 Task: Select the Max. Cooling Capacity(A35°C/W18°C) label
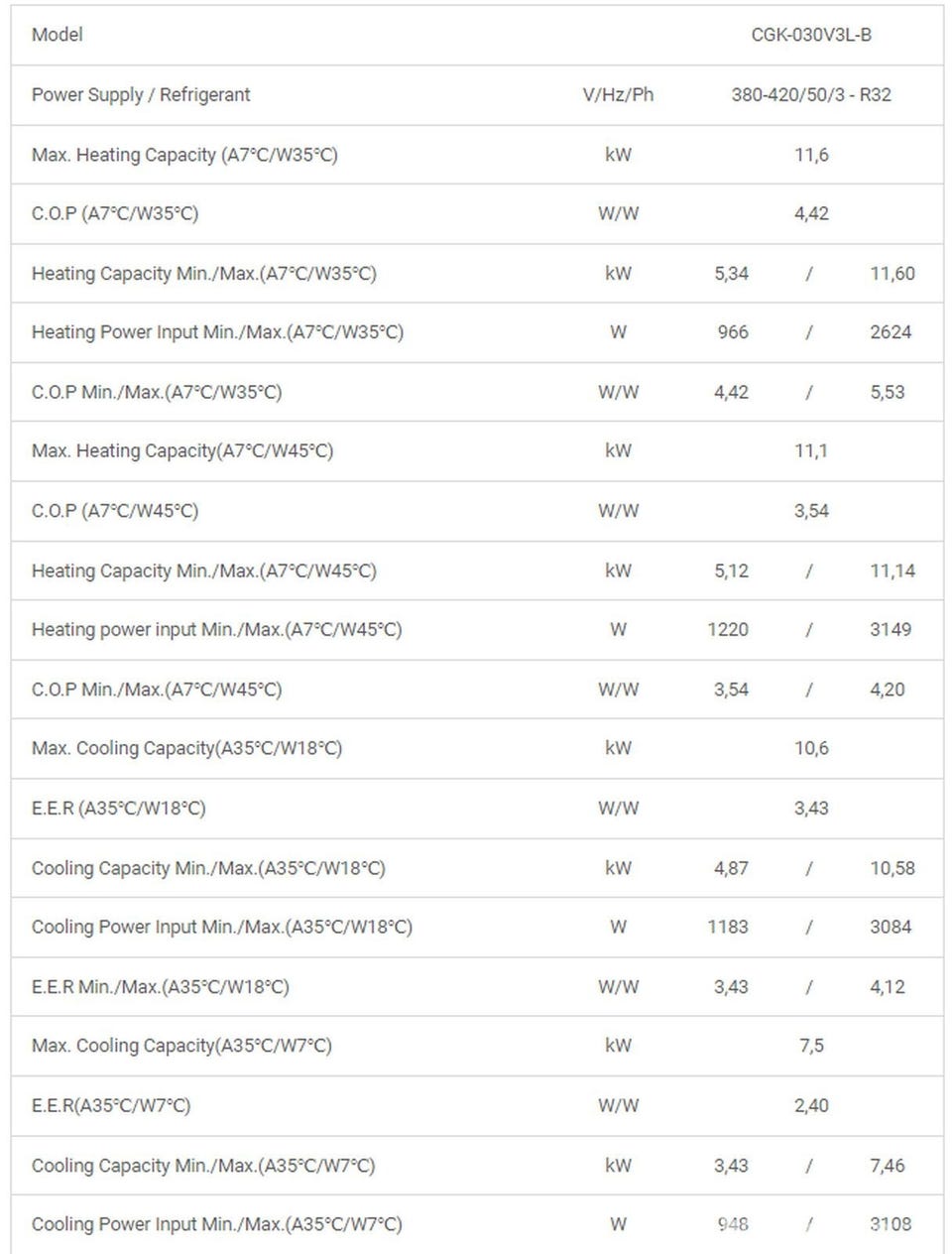coord(186,748)
